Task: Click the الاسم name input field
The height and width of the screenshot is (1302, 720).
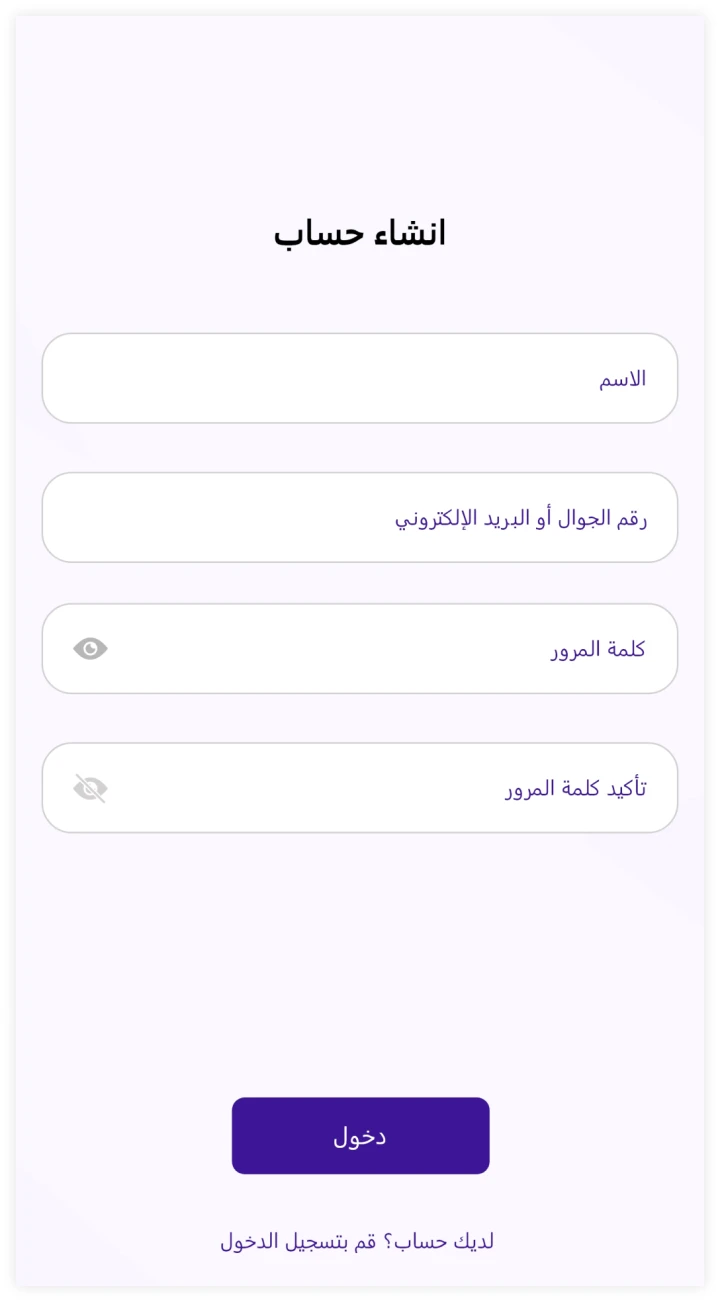Action: point(360,378)
